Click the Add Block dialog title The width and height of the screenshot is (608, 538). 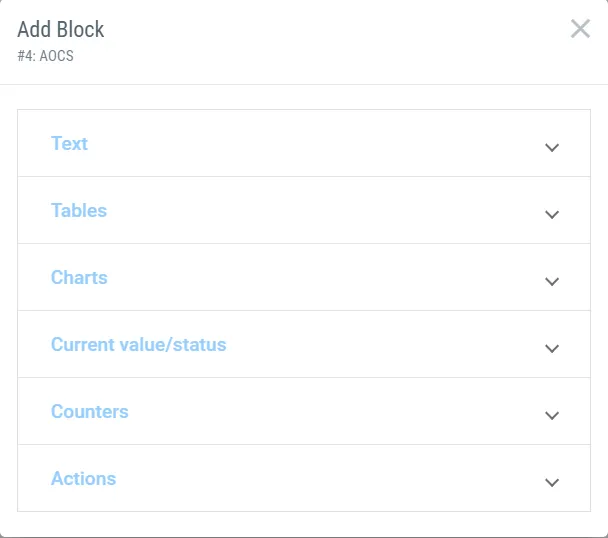pyautogui.click(x=61, y=30)
